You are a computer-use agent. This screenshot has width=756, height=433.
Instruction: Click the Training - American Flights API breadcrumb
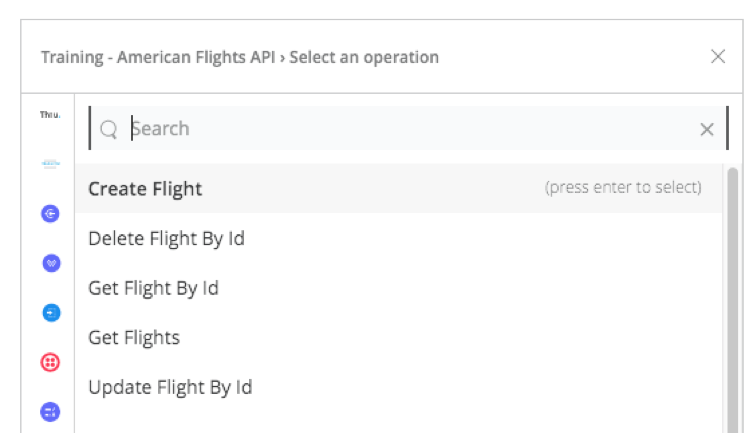coord(158,57)
